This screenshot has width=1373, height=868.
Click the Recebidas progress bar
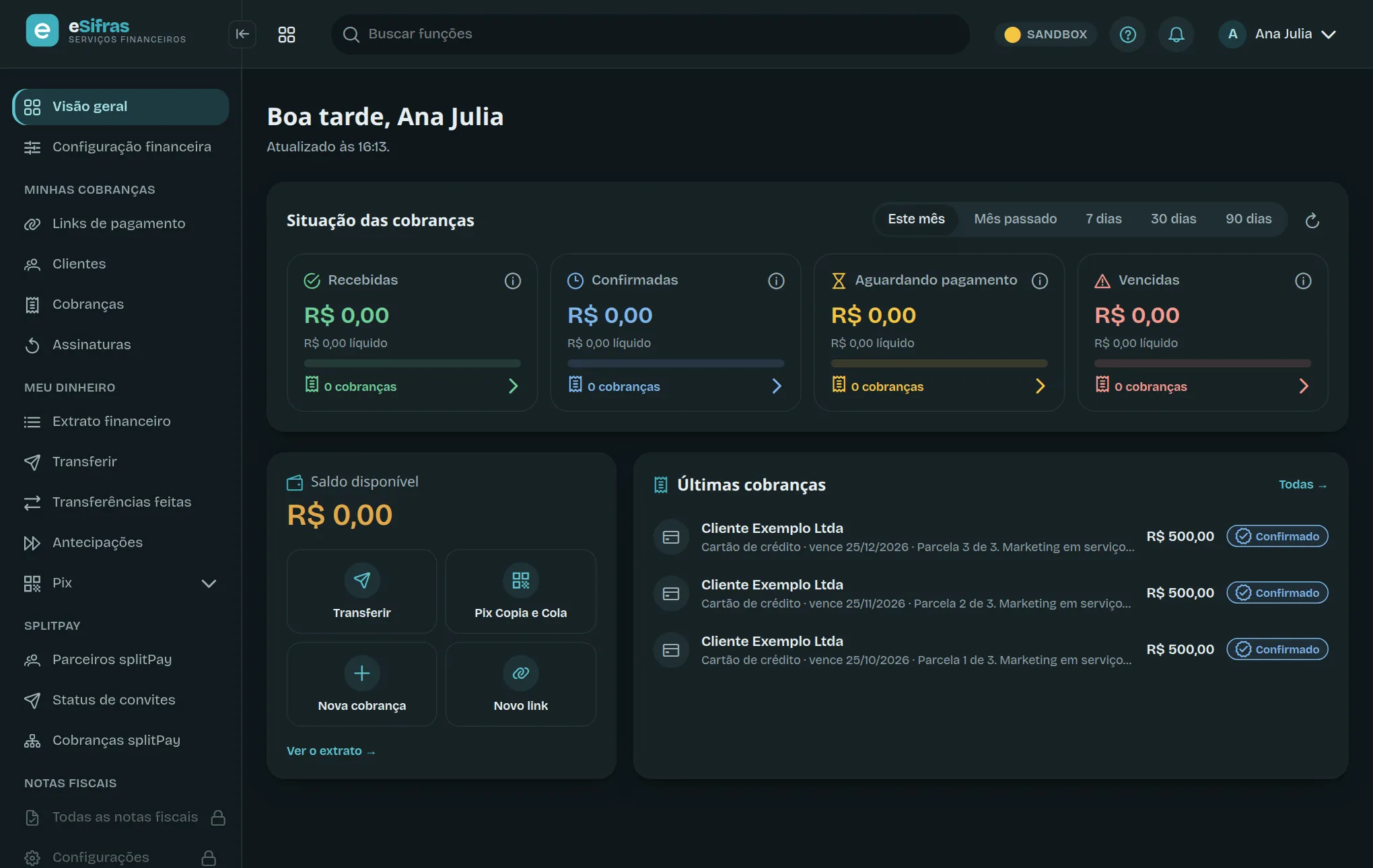tap(413, 363)
